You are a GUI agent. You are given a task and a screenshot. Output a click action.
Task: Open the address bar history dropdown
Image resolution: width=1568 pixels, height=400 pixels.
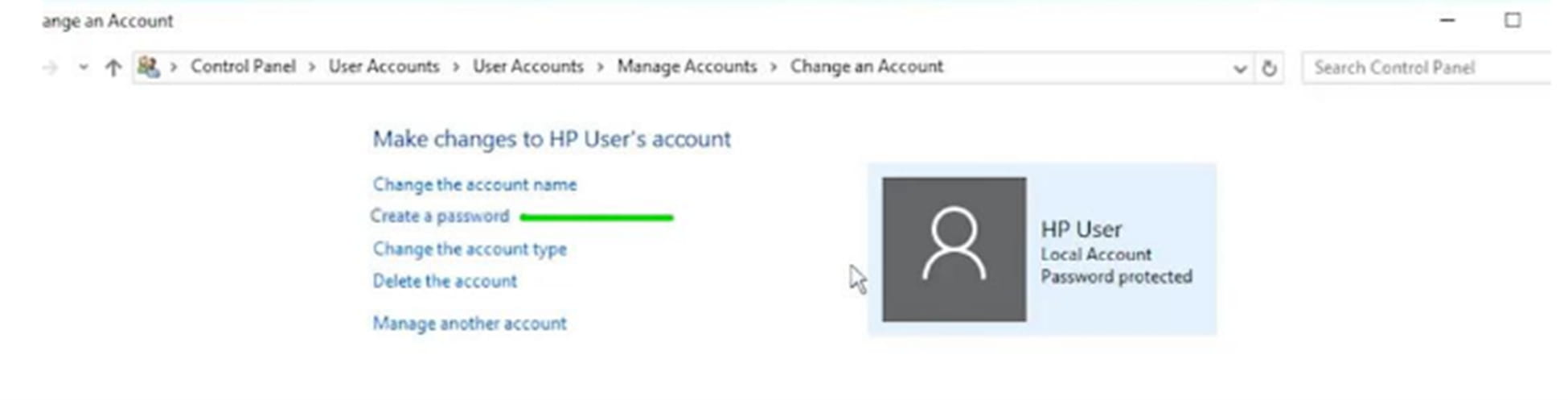1239,68
